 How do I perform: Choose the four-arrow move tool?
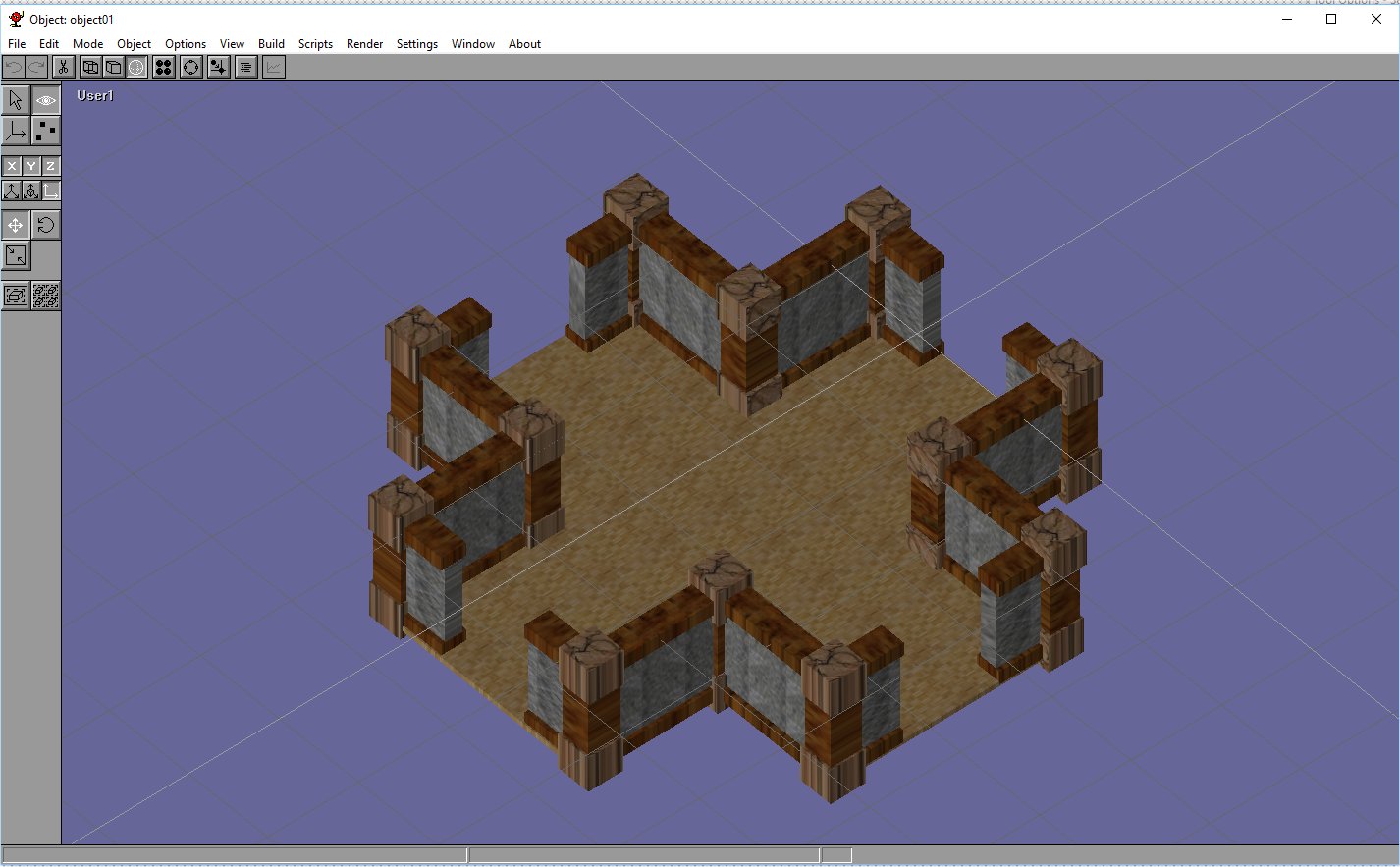[x=16, y=225]
